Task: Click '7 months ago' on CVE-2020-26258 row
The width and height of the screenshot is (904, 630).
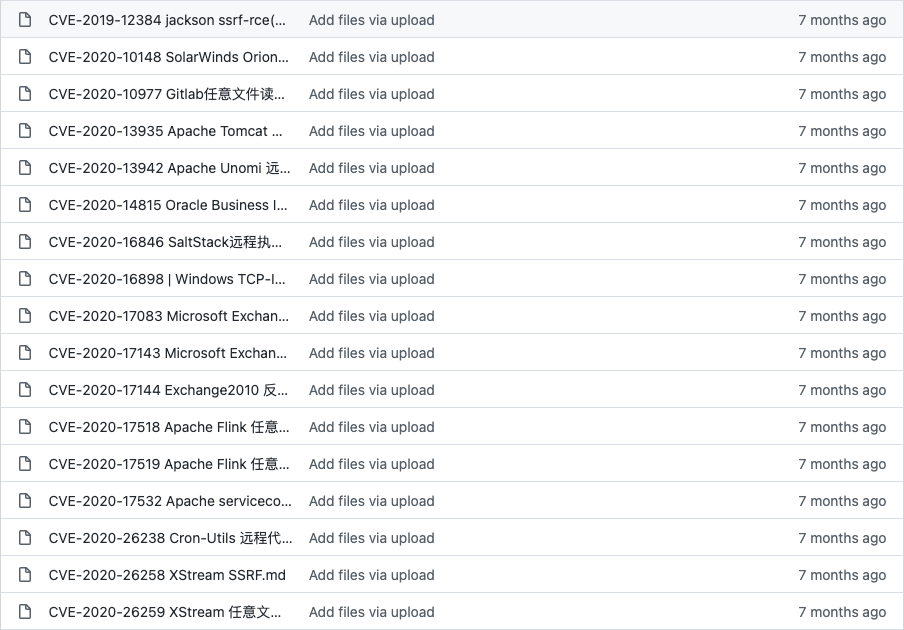Action: [842, 575]
